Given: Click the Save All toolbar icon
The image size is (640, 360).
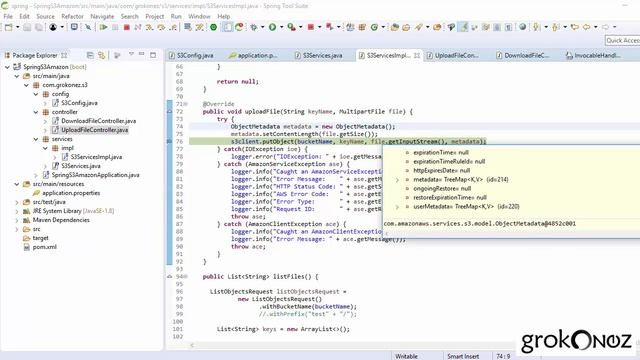Looking at the screenshot, I should click(39, 27).
